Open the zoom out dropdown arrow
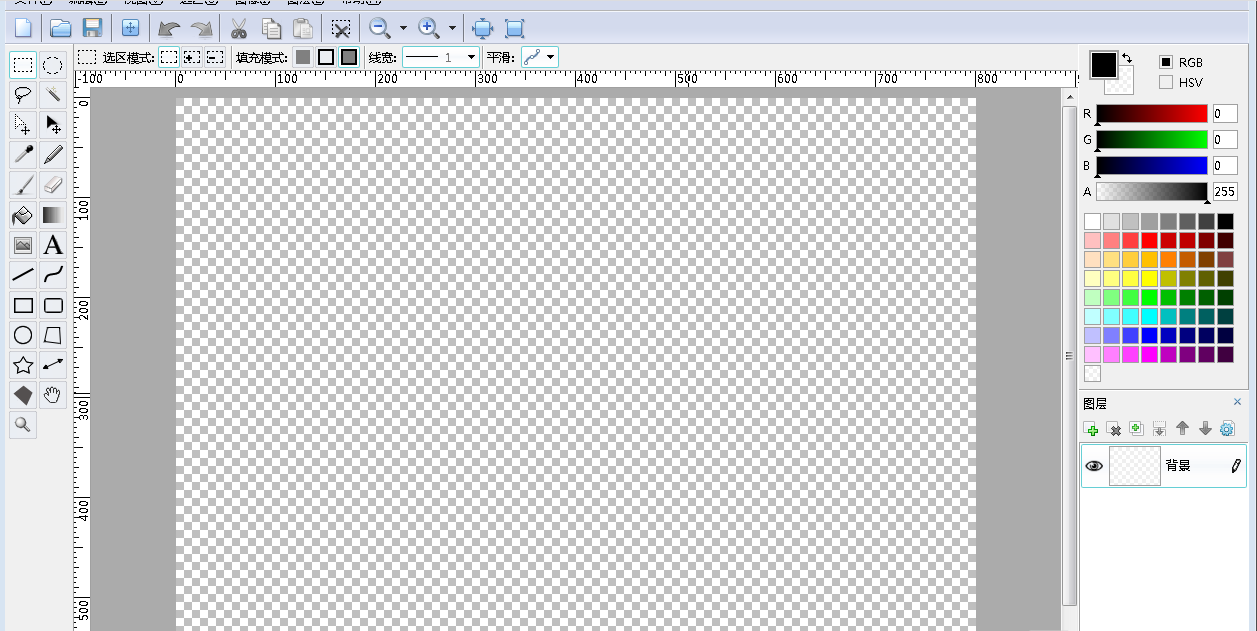The image size is (1257, 631). pos(403,28)
